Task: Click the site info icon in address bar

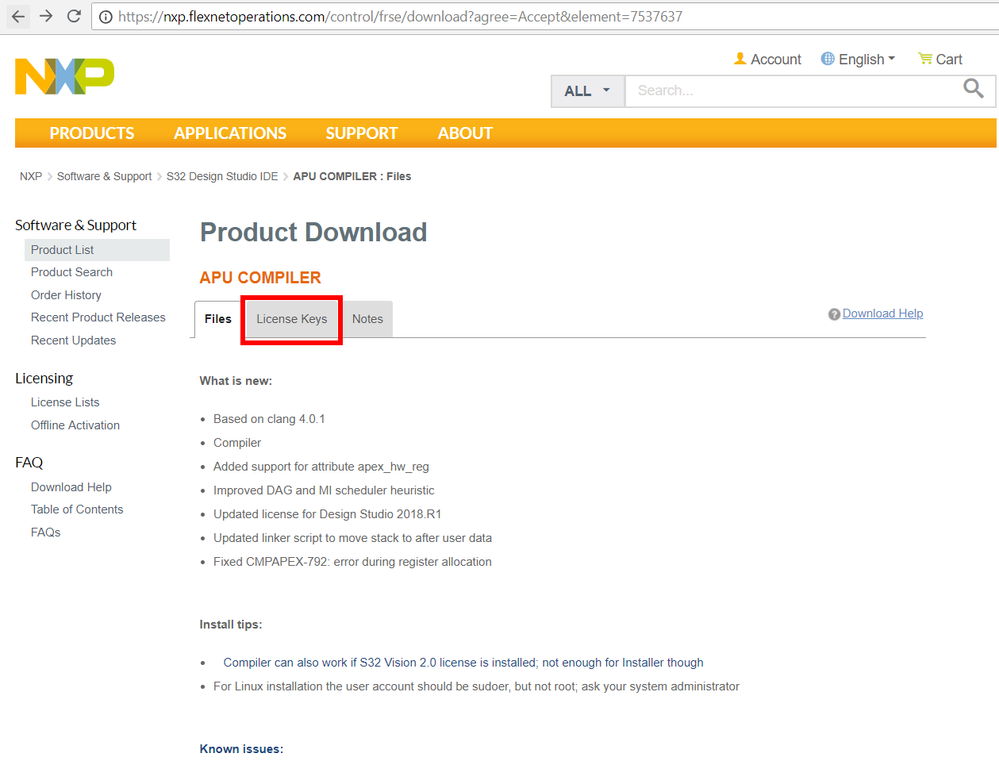Action: [105, 17]
